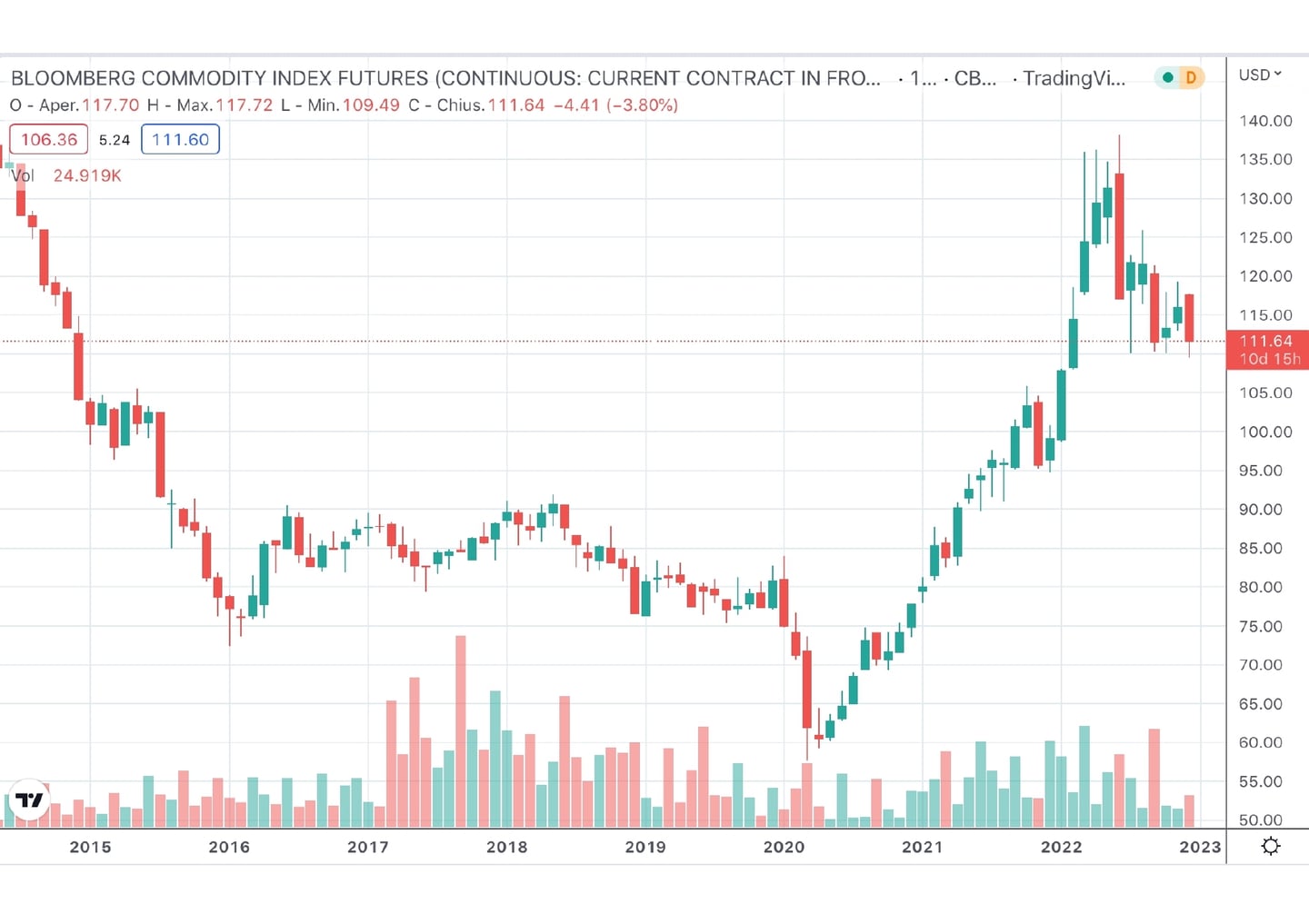Toggle the 10d 15h countdown display
Image resolution: width=1309 pixels, height=924 pixels.
pyautogui.click(x=1267, y=359)
